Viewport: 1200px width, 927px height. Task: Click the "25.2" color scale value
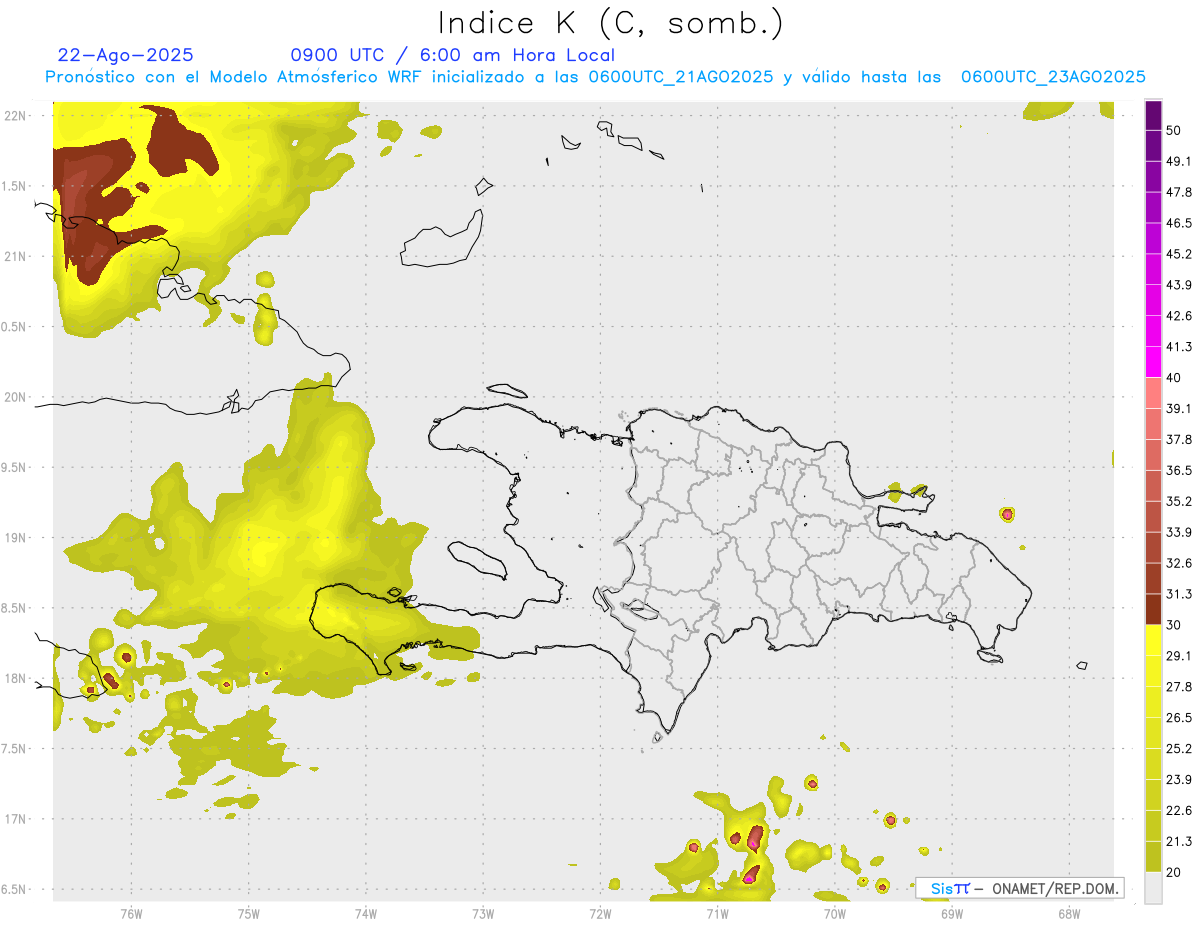coord(1179,748)
